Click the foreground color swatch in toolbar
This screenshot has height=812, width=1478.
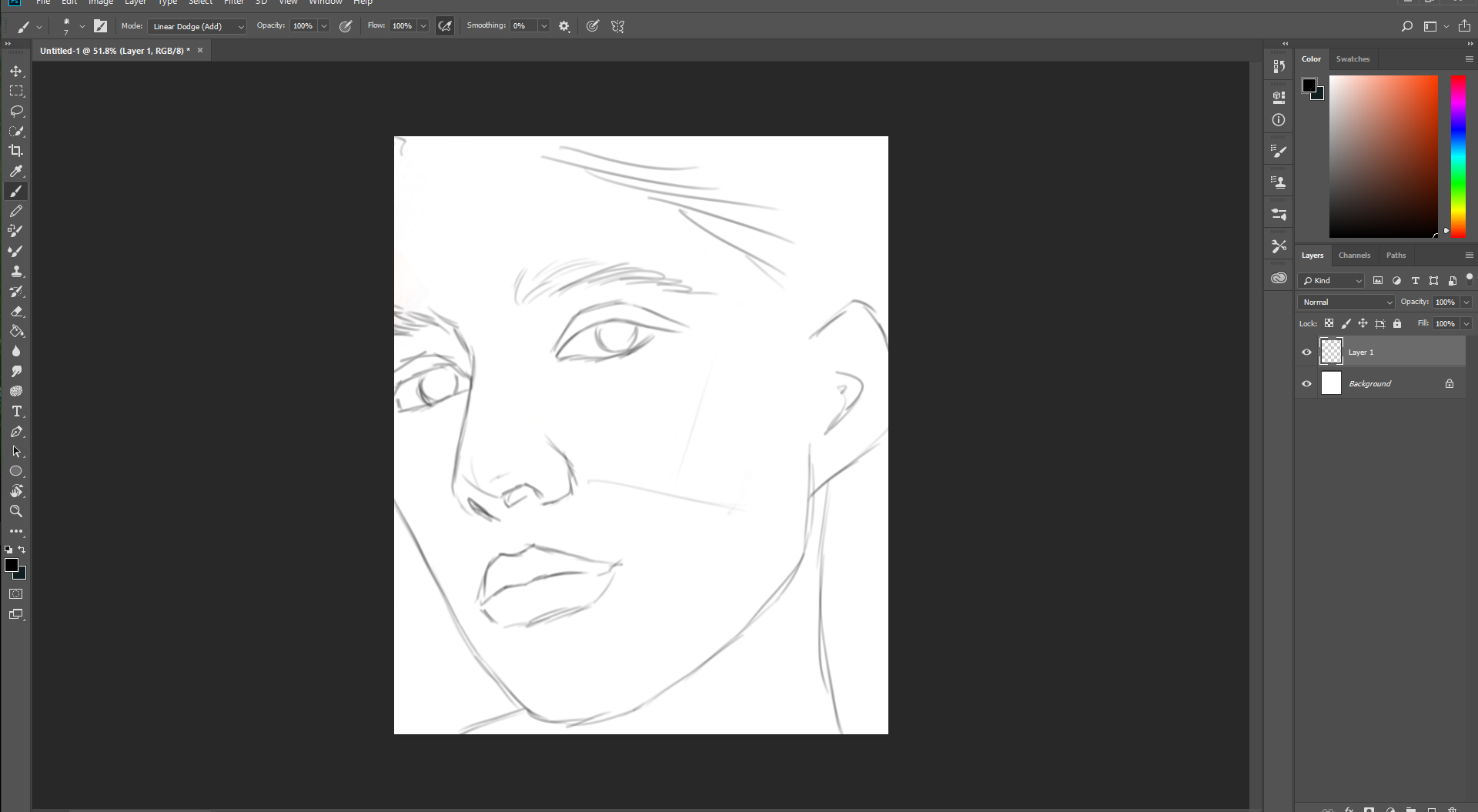[x=11, y=566]
